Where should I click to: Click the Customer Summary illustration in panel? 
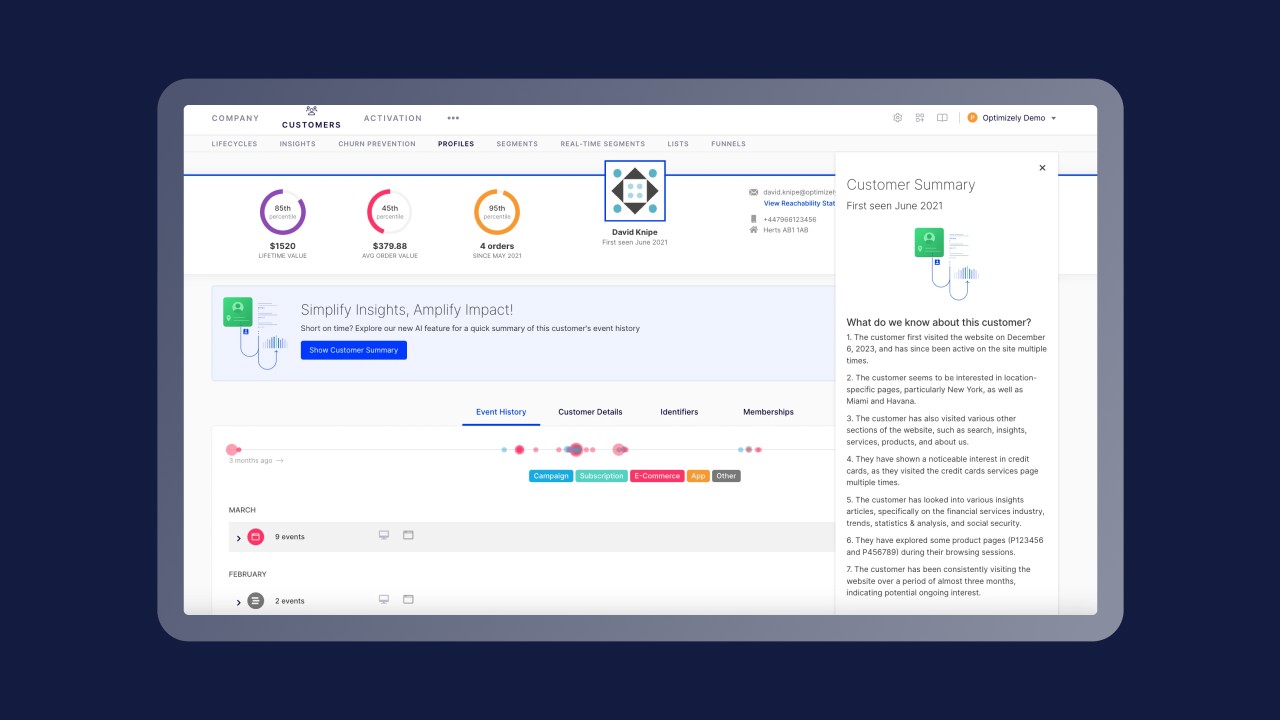tap(946, 263)
